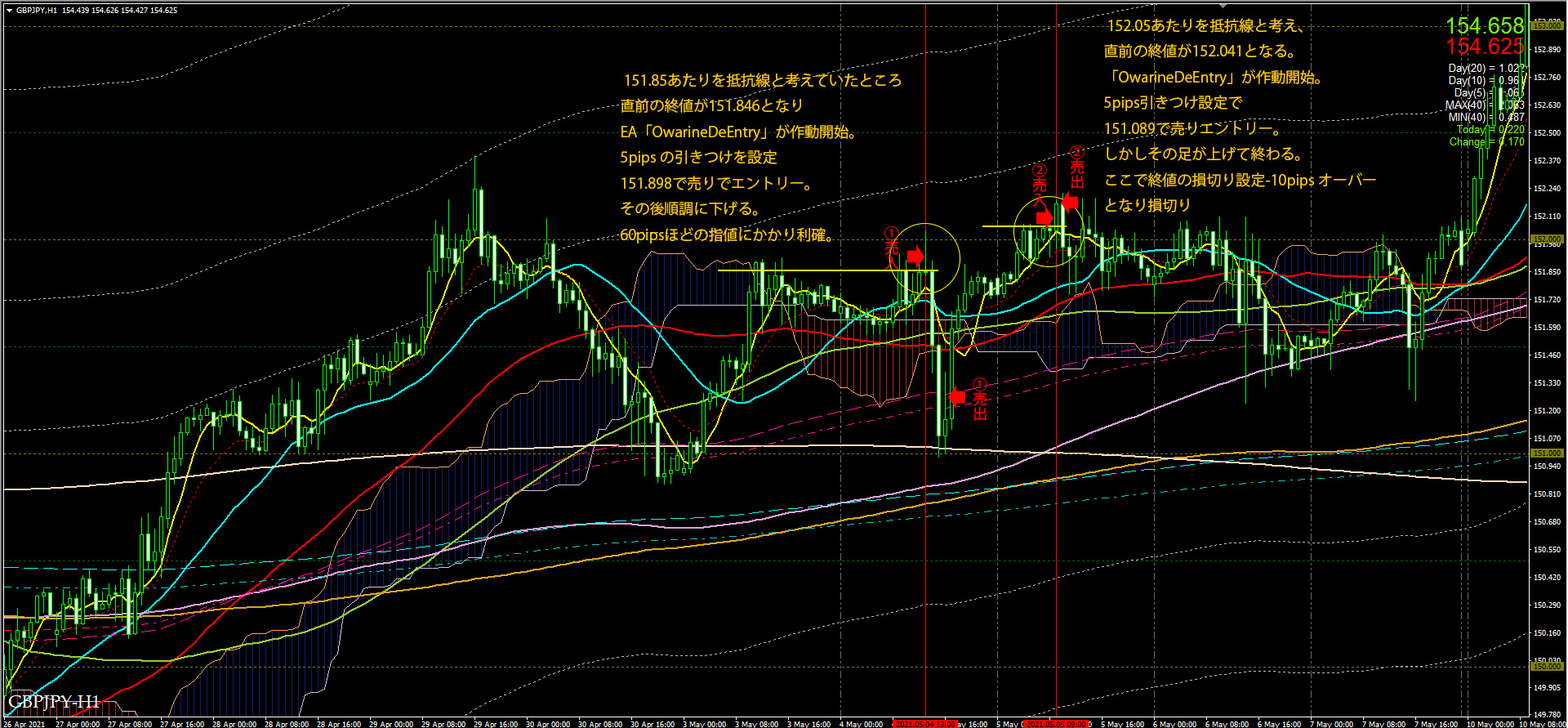Click 30 Apr 00:00 on the time axis

click(x=548, y=724)
